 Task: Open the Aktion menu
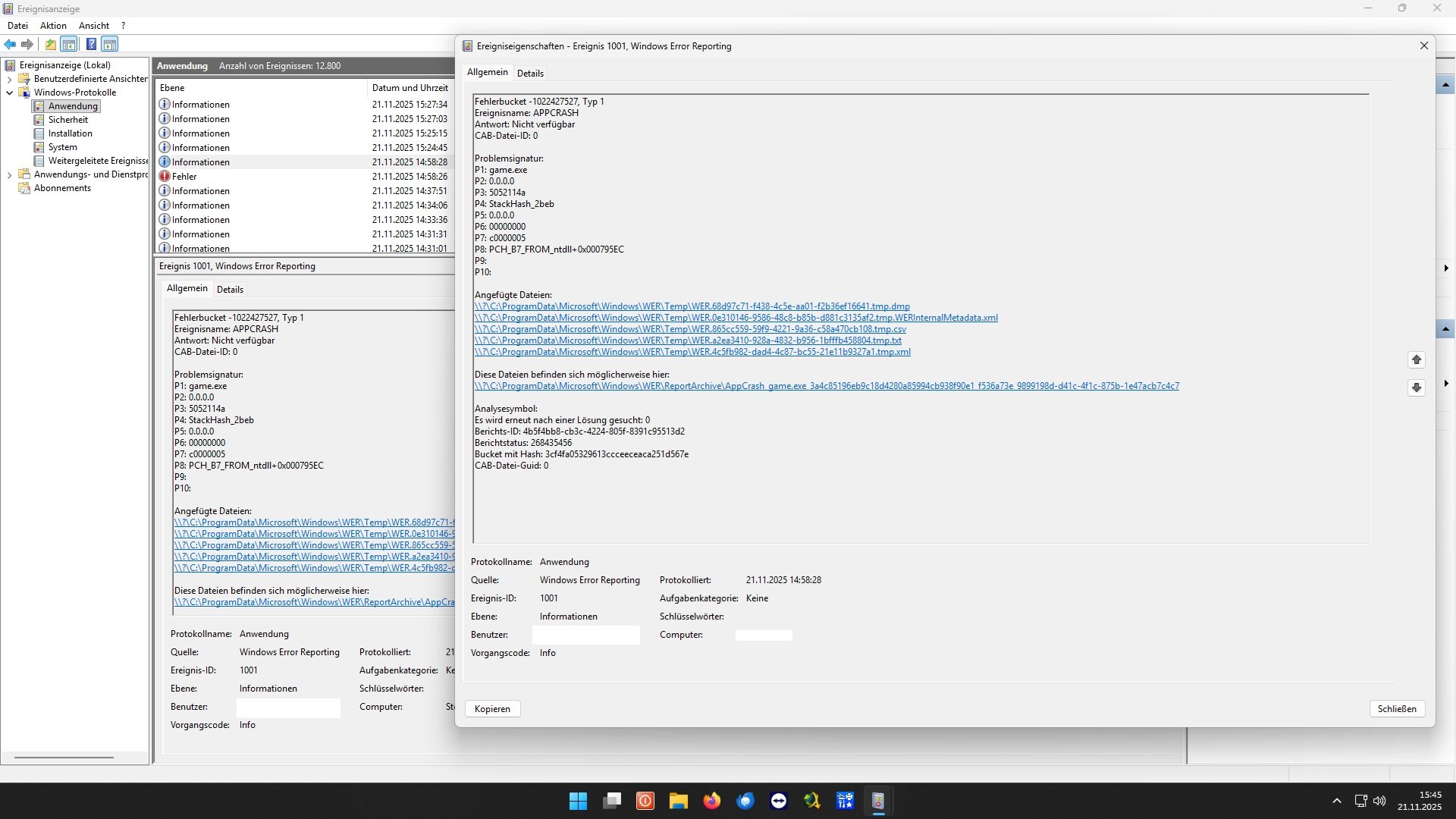click(x=53, y=26)
